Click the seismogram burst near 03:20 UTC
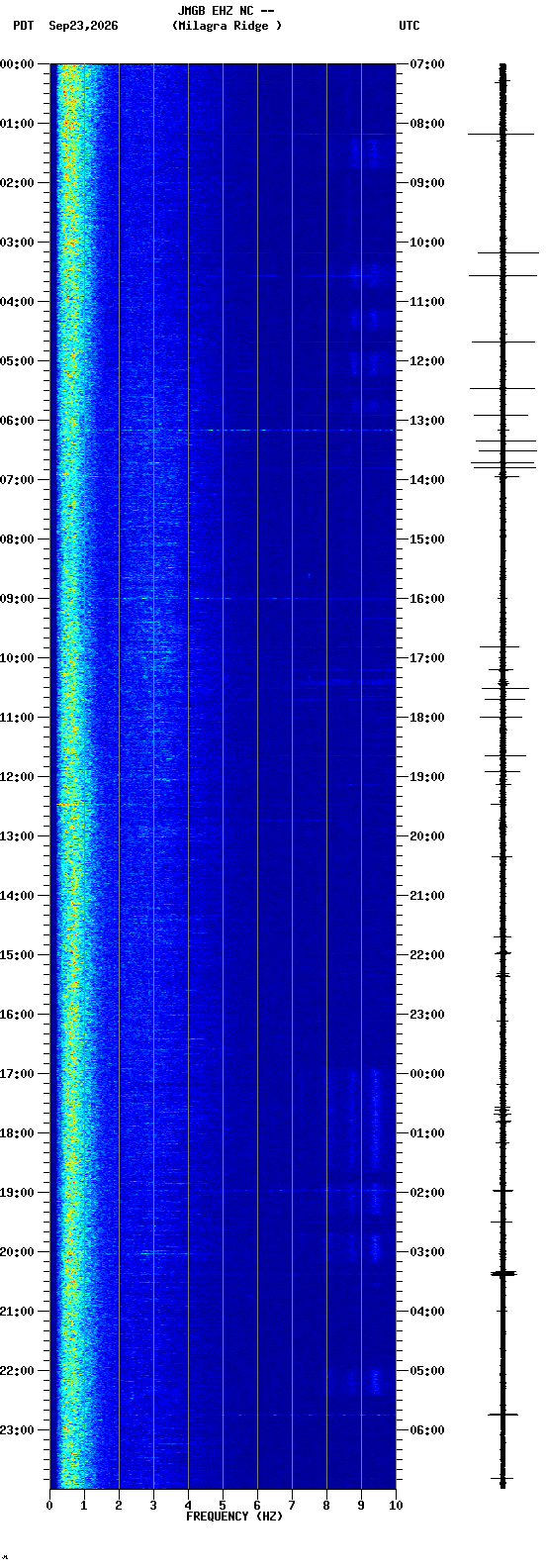The height and width of the screenshot is (1568, 546). pyautogui.click(x=503, y=1273)
